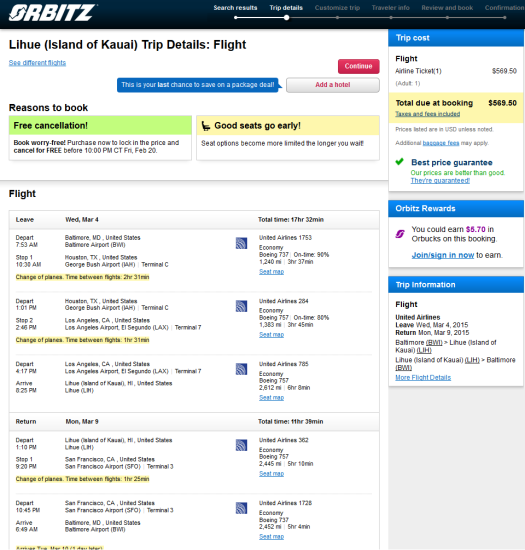This screenshot has height=550, width=525.
Task: Open Join/sign in now link
Action: [x=443, y=255]
